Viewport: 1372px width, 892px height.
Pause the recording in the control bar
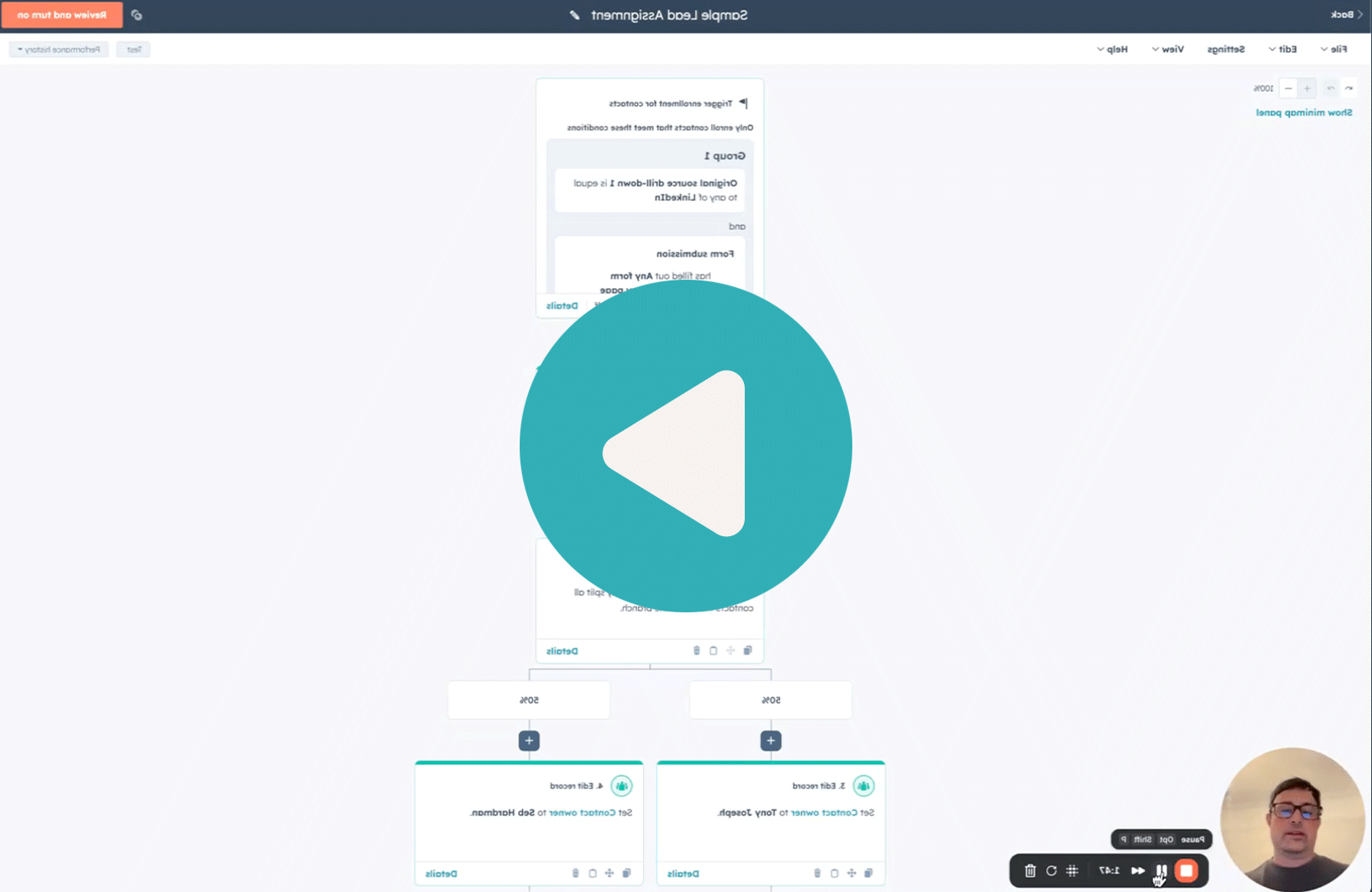[x=1161, y=870]
